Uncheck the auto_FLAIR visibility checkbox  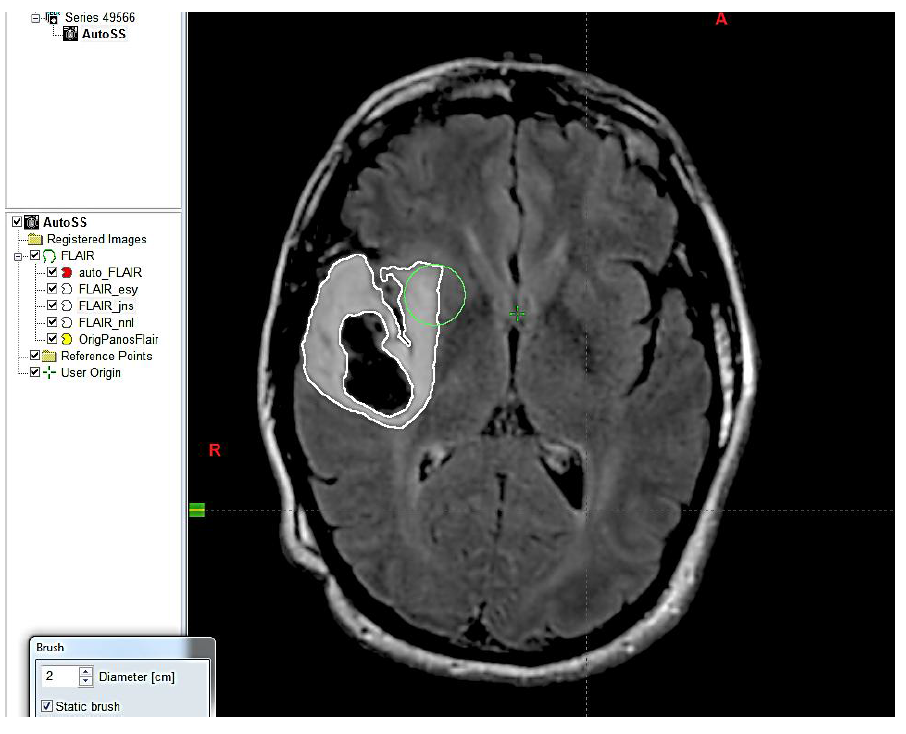(52, 272)
